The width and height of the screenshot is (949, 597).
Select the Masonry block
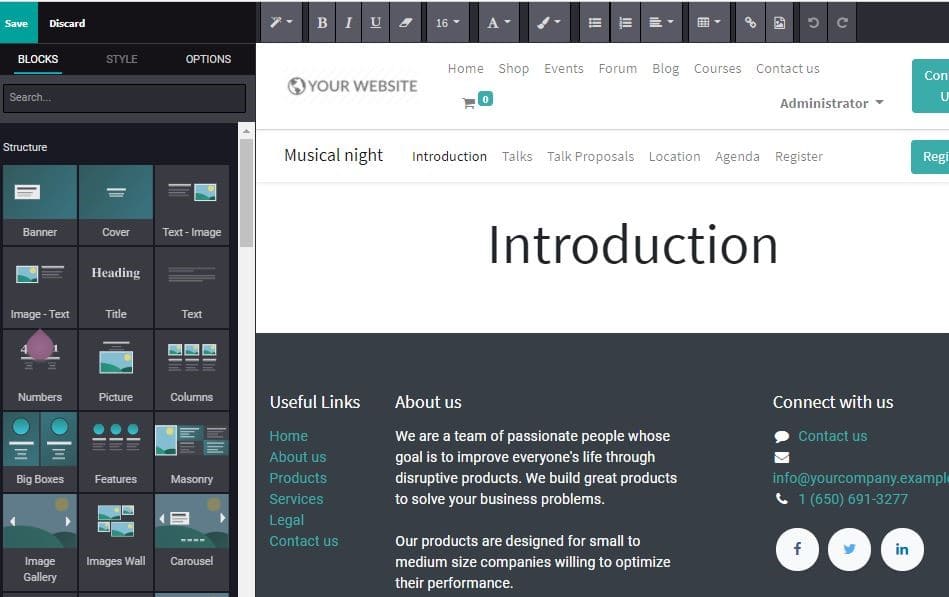coord(192,452)
